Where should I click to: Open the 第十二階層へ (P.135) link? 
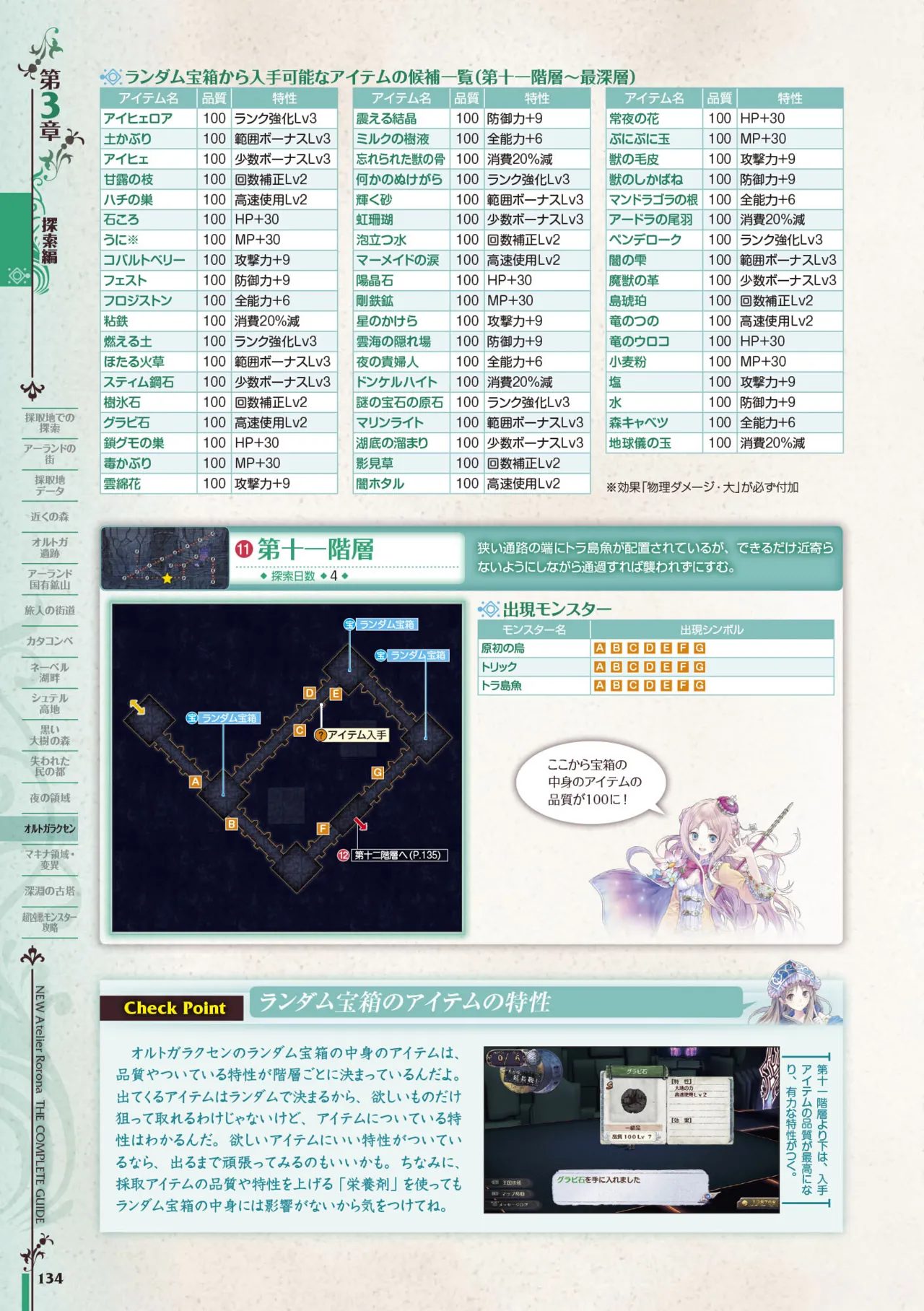point(399,855)
